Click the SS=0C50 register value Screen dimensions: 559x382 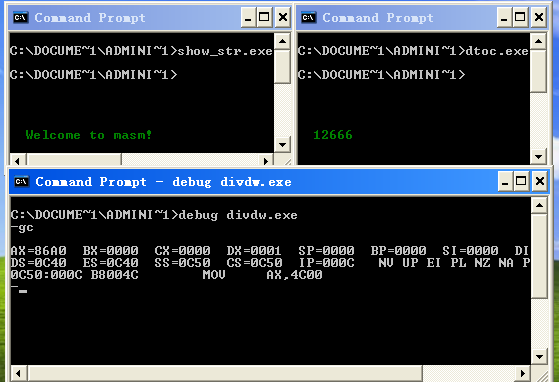tap(183, 263)
